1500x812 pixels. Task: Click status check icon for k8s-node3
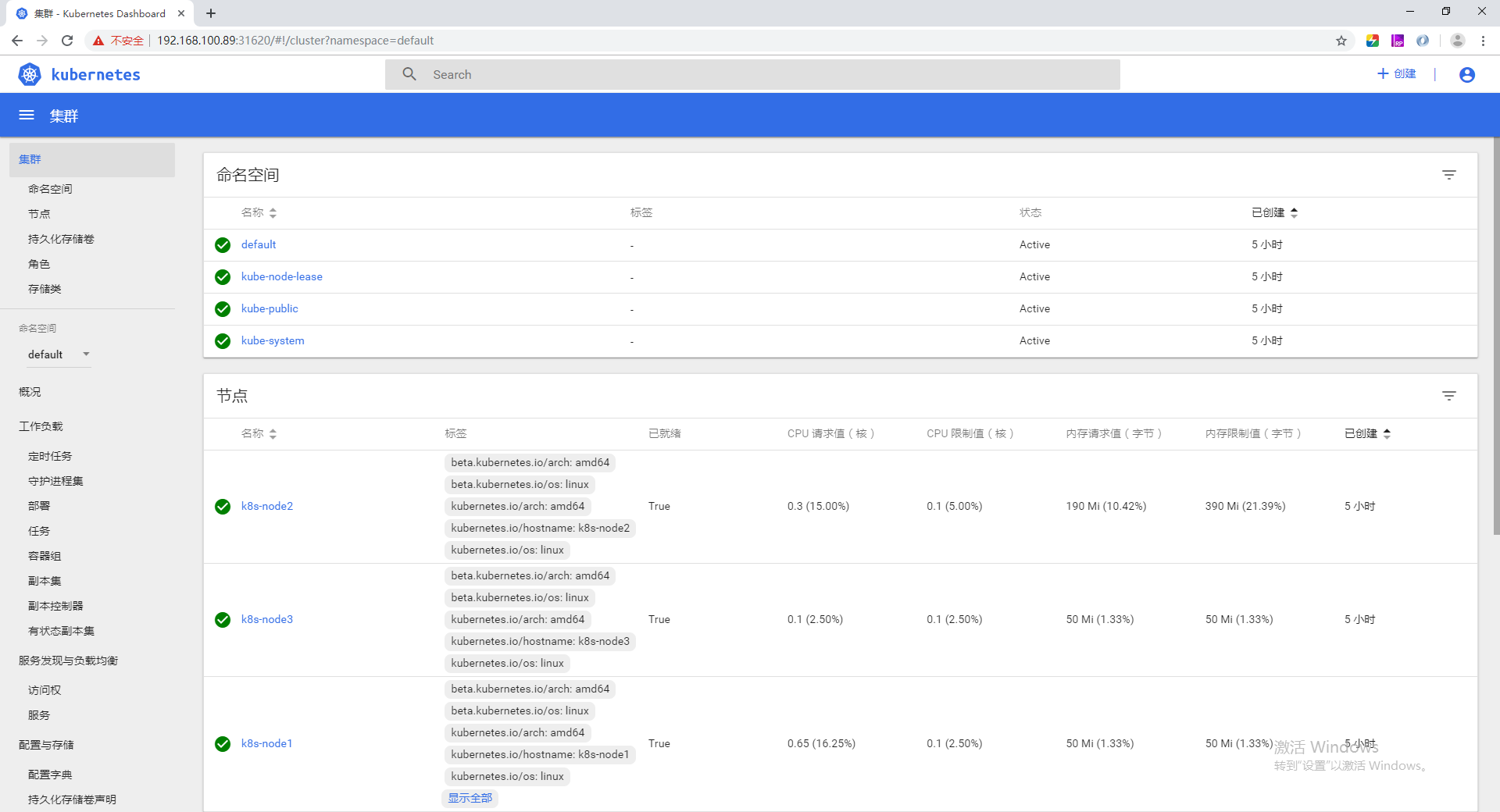click(x=223, y=620)
